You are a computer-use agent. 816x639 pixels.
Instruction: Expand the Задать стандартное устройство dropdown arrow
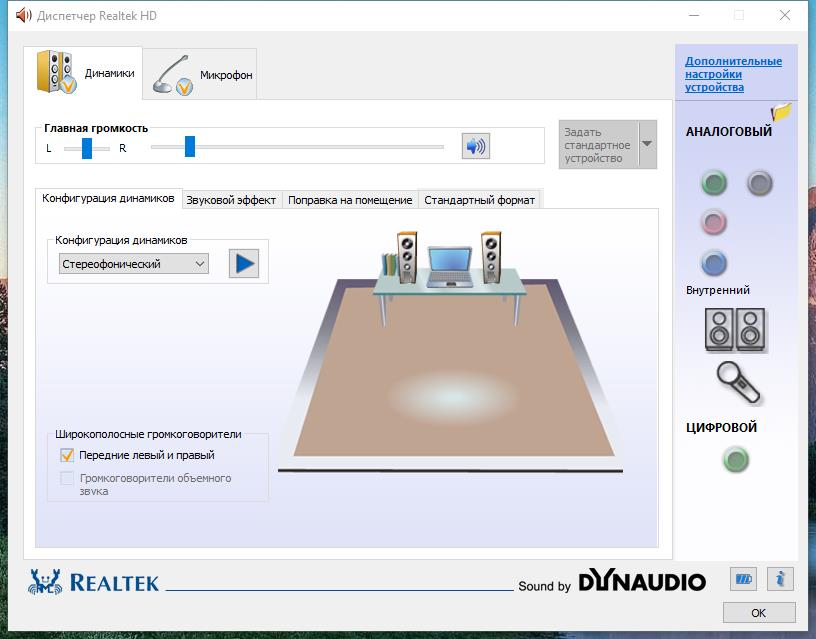click(x=647, y=144)
